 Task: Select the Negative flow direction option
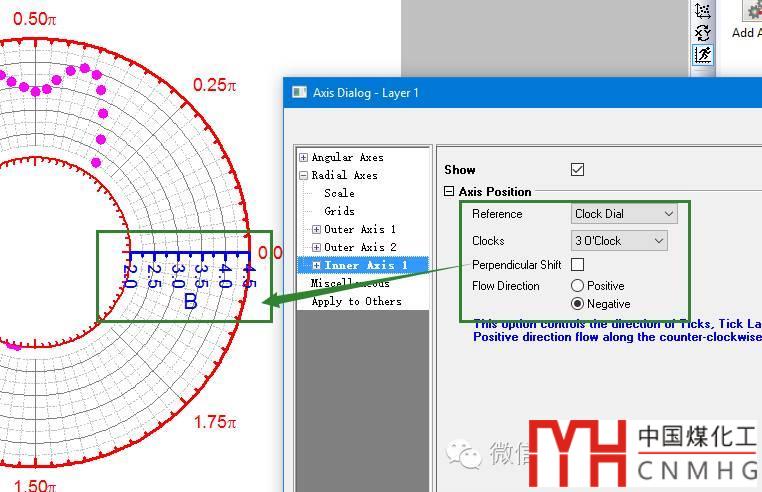tap(578, 303)
